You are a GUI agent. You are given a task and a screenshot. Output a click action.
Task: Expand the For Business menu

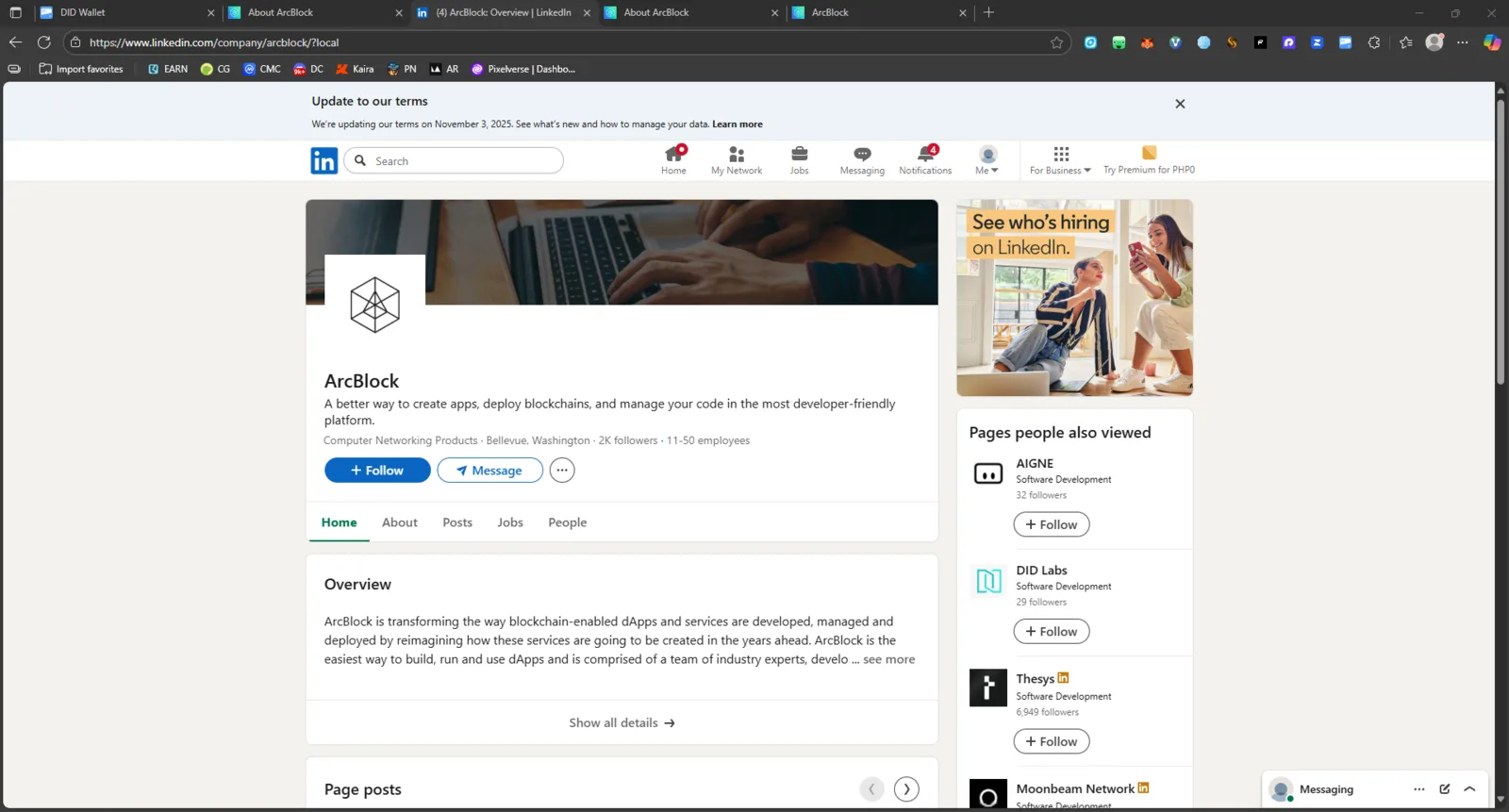tap(1060, 159)
